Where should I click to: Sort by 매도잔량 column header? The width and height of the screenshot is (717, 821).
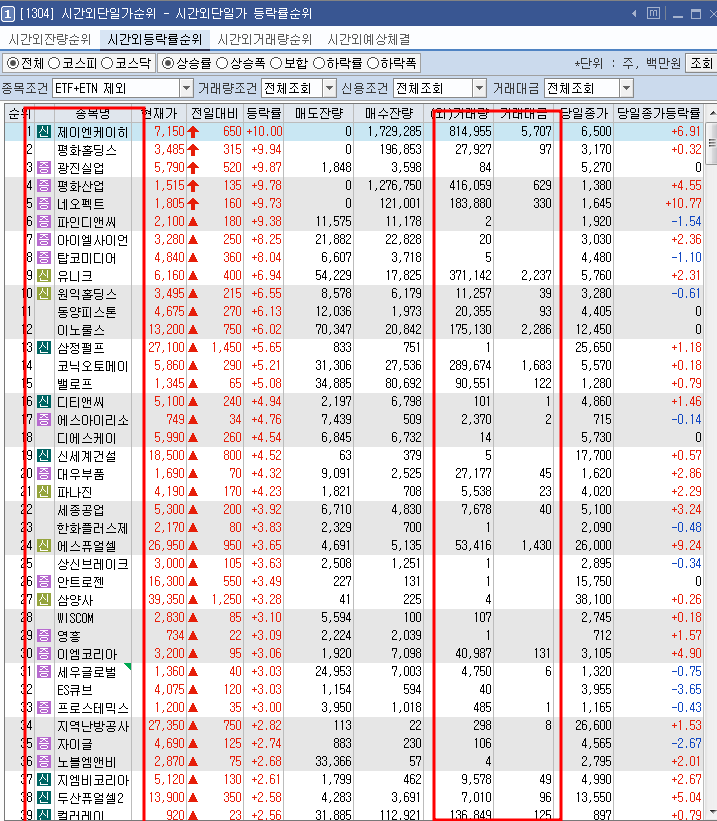click(x=318, y=113)
